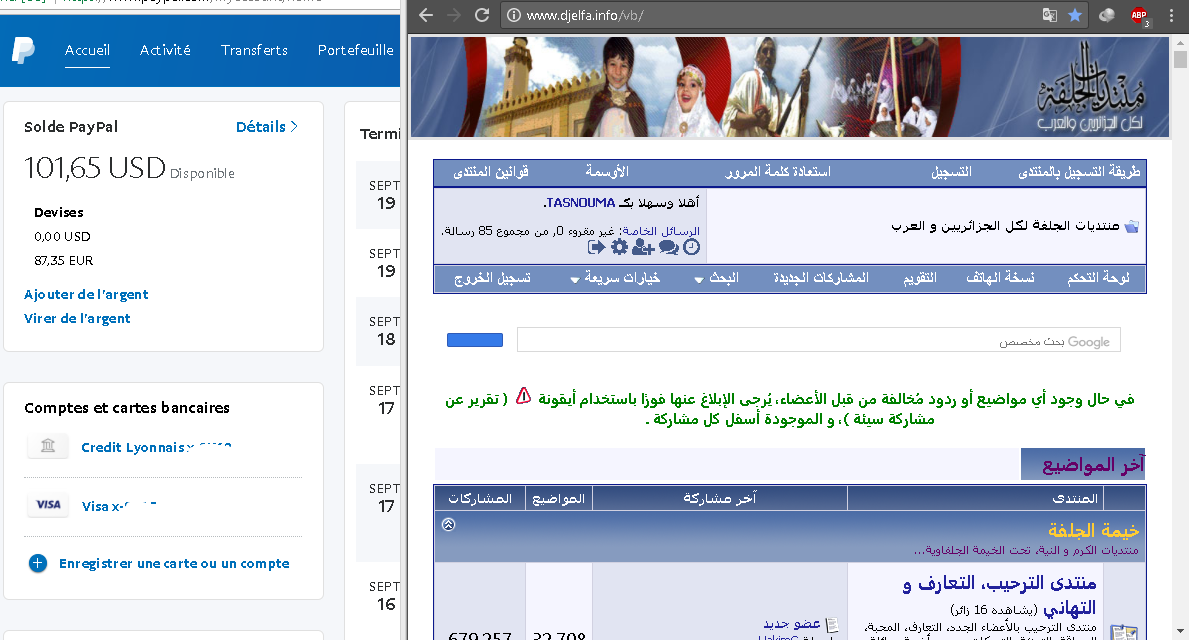Open the Détails link for PayPal balance
This screenshot has height=640, width=1189.
266,127
